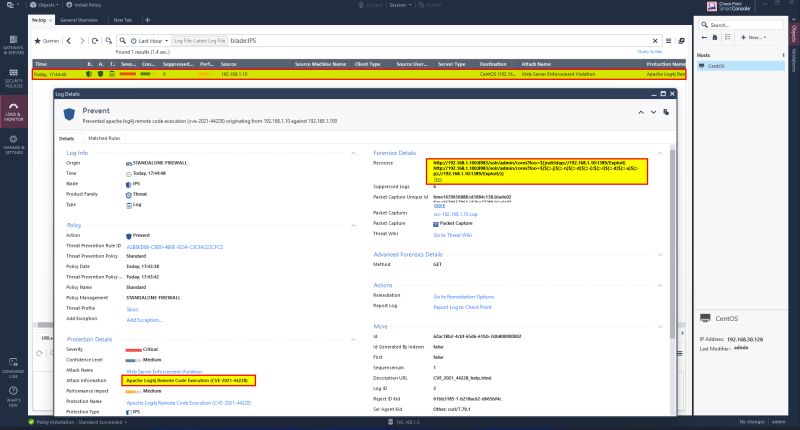Collapse the Advanced Forensics Details section
Screen dimensions: 800x430
coord(660,254)
